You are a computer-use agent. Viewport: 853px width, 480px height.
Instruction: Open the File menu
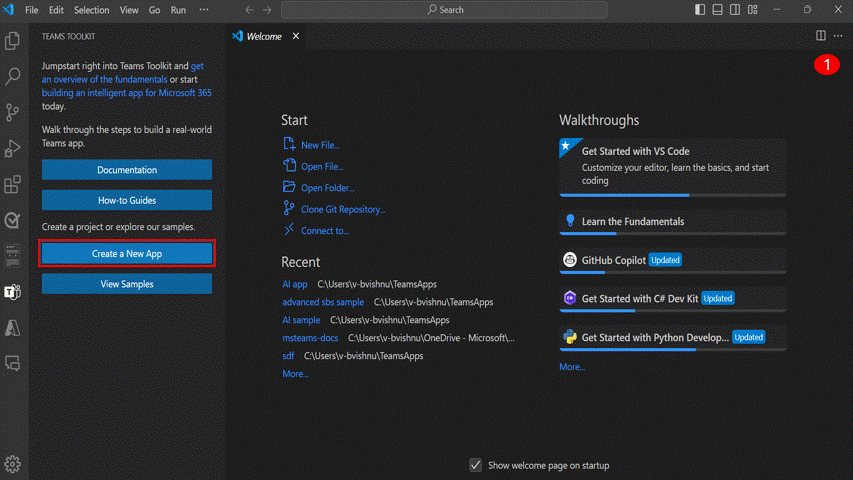pos(32,10)
